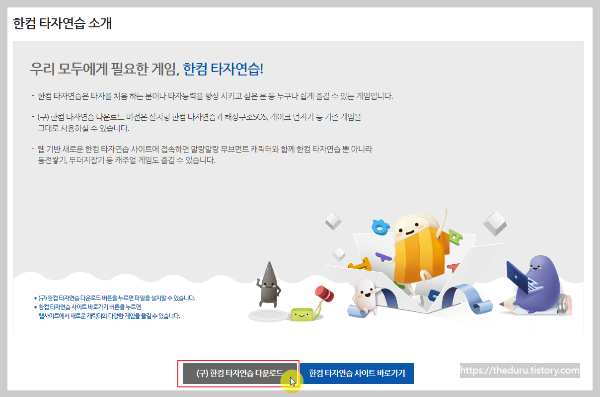600x397 pixels.
Task: Click headline '우리 모두에게 필요한 게임, 한컴 타자연습!'
Action: pos(147,69)
